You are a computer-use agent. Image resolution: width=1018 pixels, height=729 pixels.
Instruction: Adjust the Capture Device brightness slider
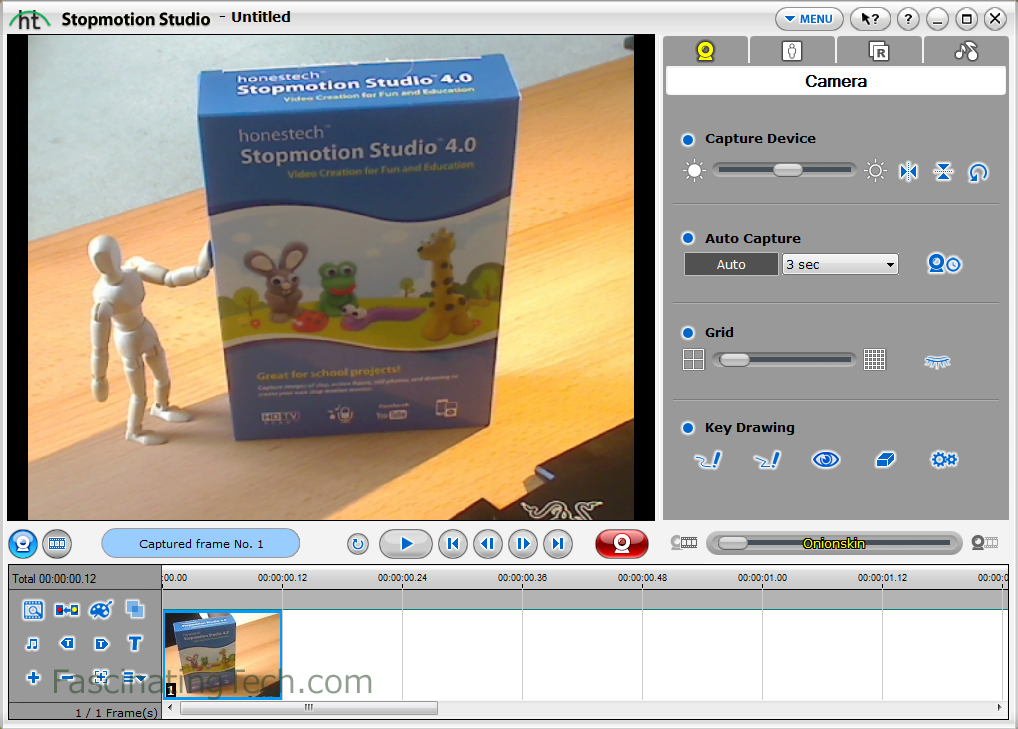[x=785, y=170]
